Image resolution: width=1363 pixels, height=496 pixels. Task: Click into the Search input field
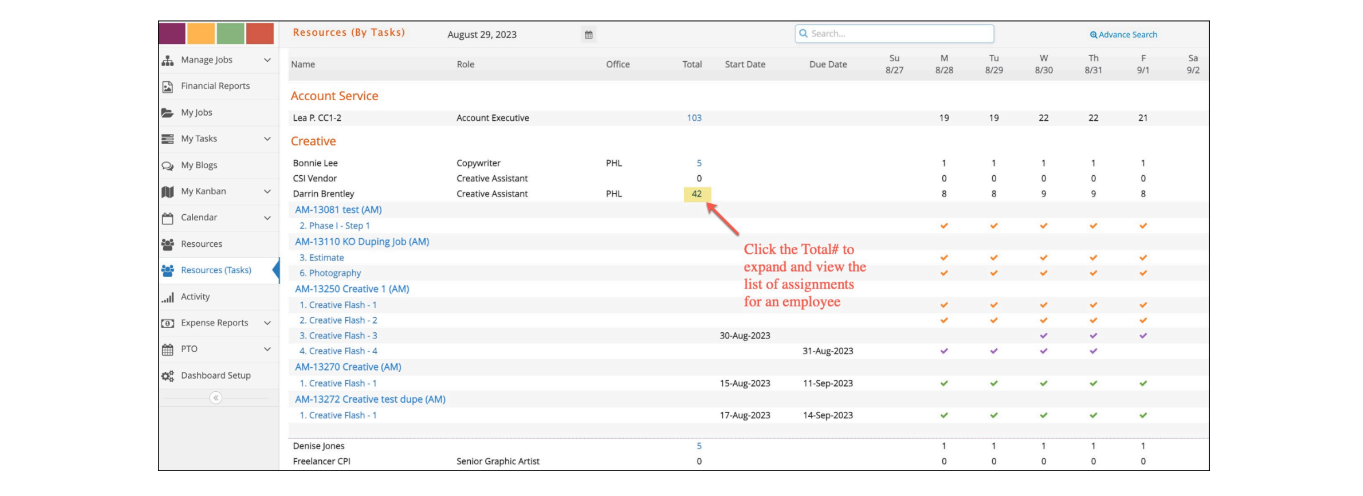pyautogui.click(x=895, y=34)
